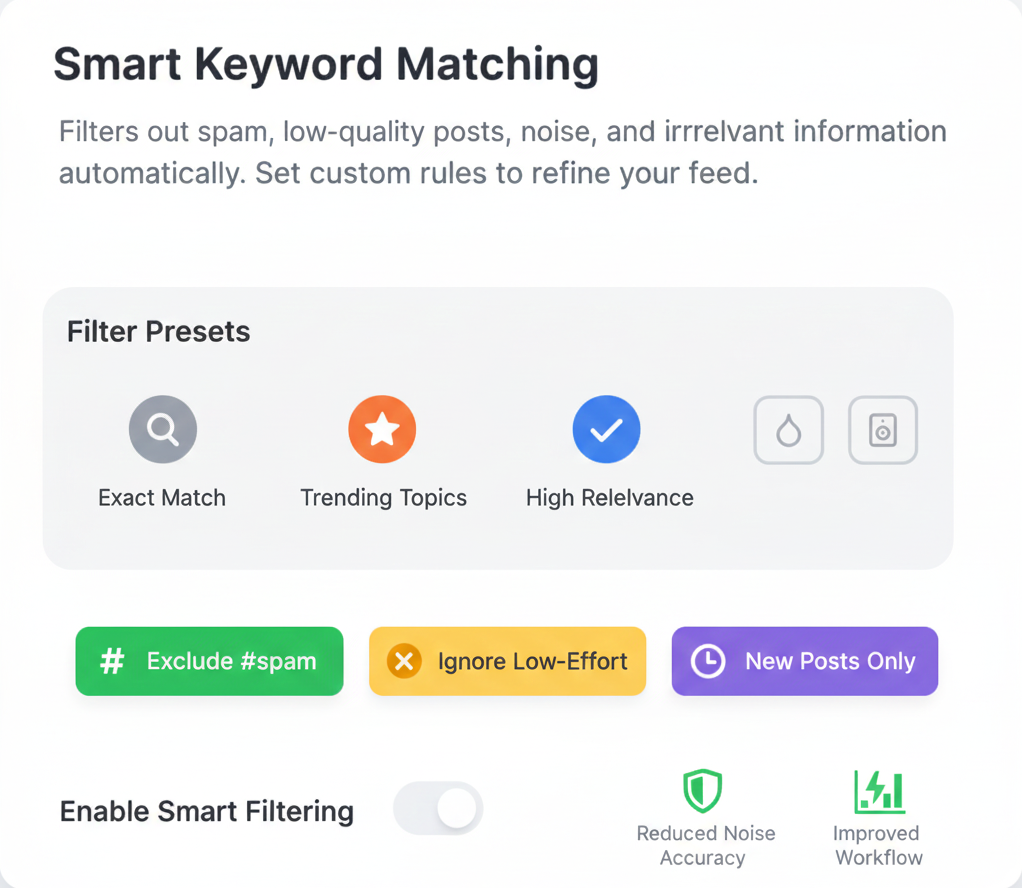The image size is (1022, 888).
Task: Click the Improved Workflow chart icon
Action: (876, 791)
